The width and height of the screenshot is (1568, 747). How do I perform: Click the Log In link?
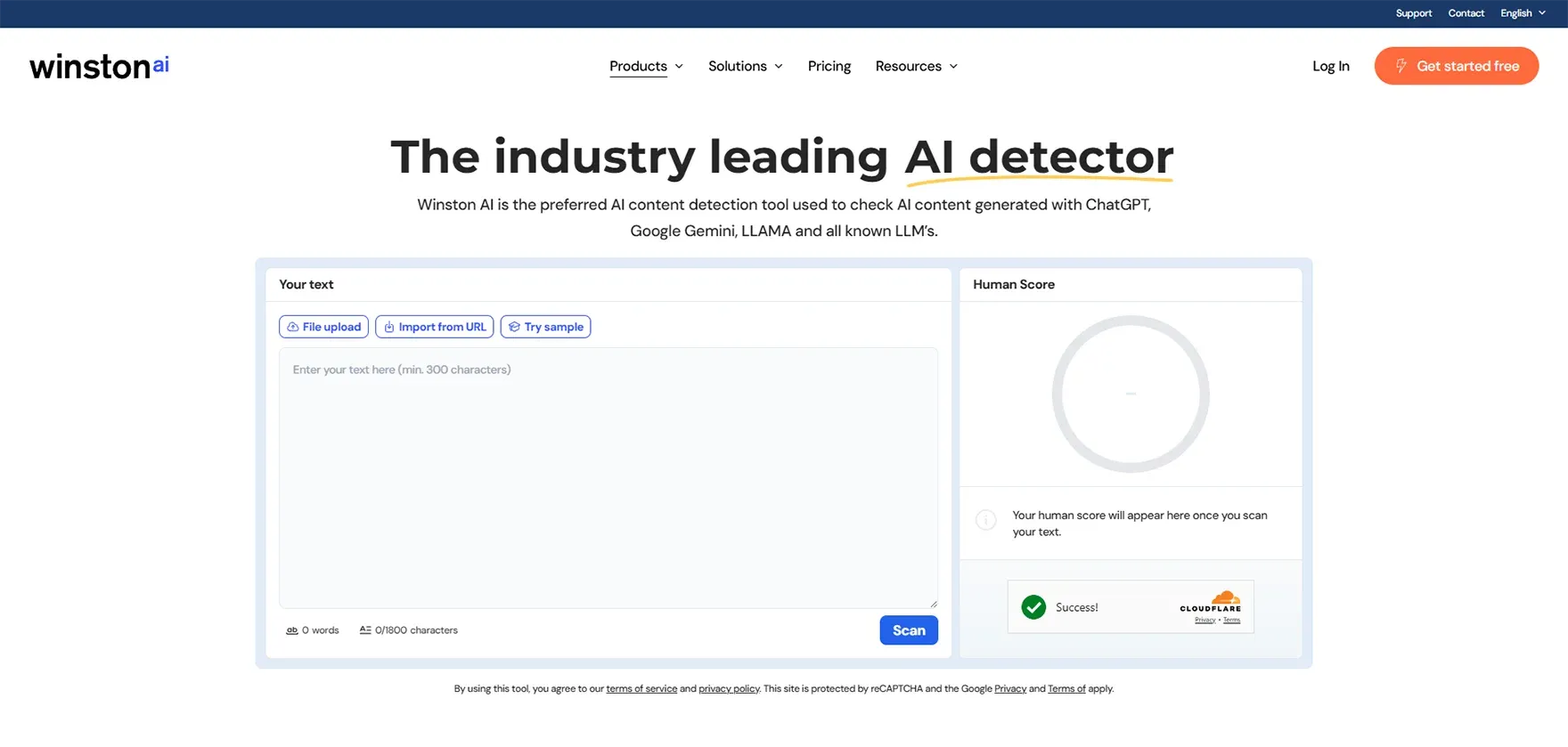[x=1331, y=66]
